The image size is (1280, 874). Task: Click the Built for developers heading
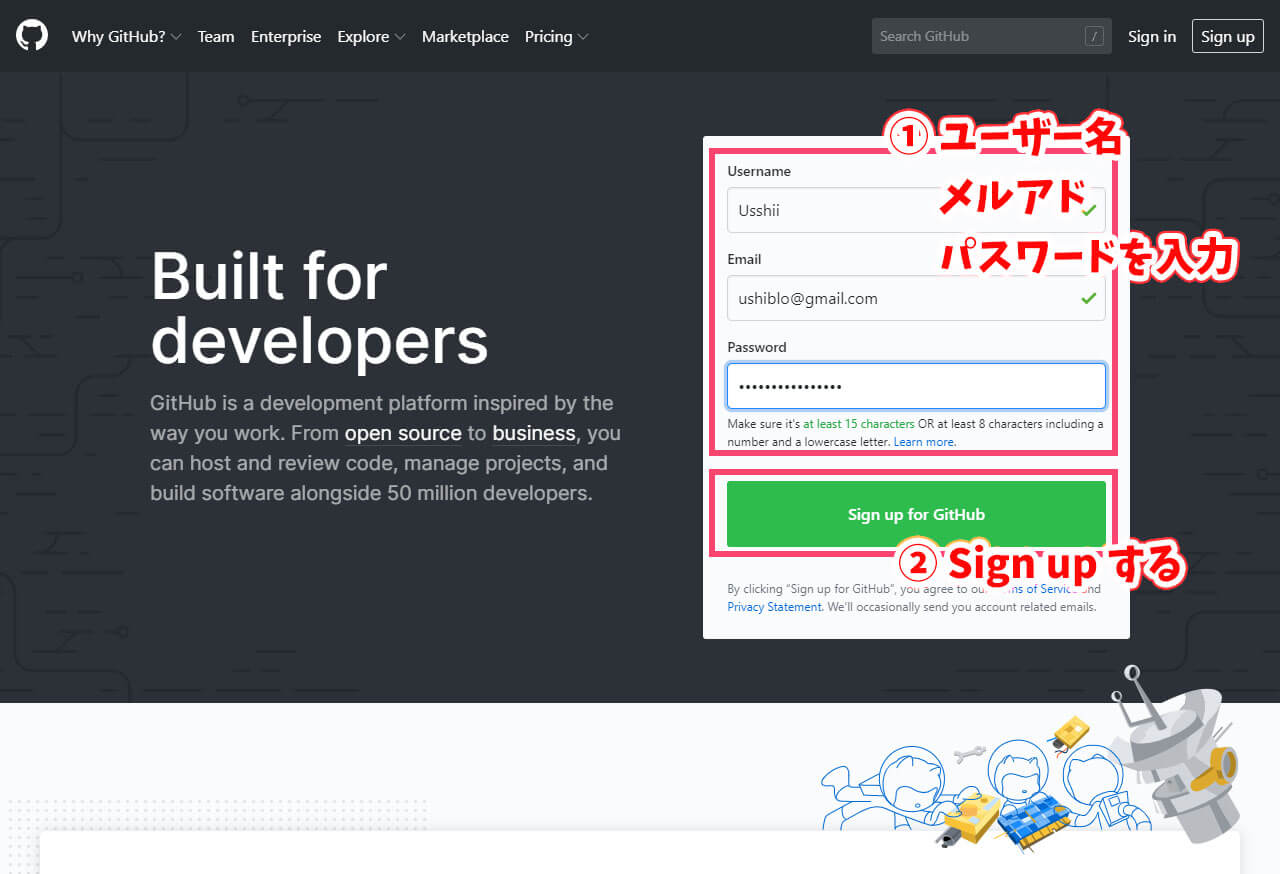click(319, 308)
